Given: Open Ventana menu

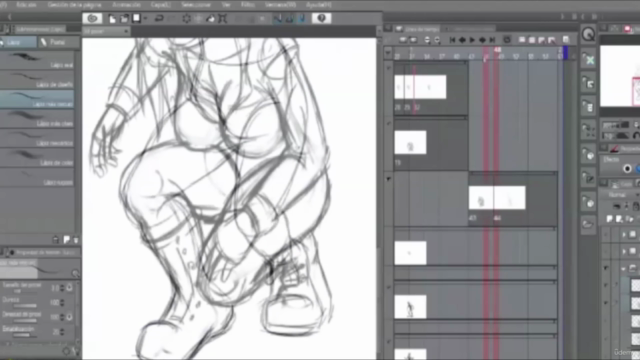Looking at the screenshot, I should click(x=280, y=4).
